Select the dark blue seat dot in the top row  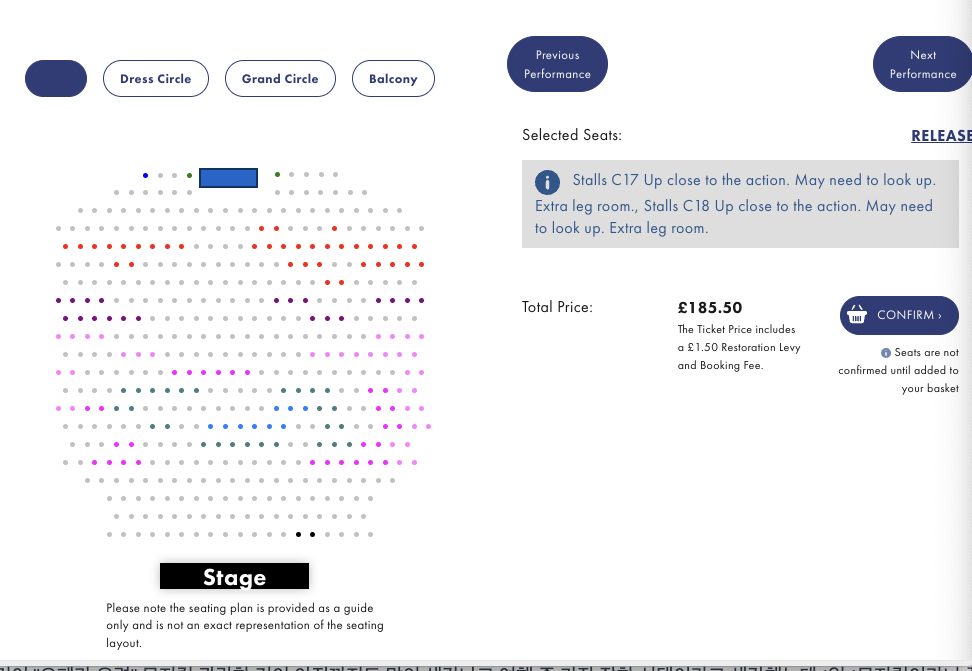pyautogui.click(x=145, y=176)
